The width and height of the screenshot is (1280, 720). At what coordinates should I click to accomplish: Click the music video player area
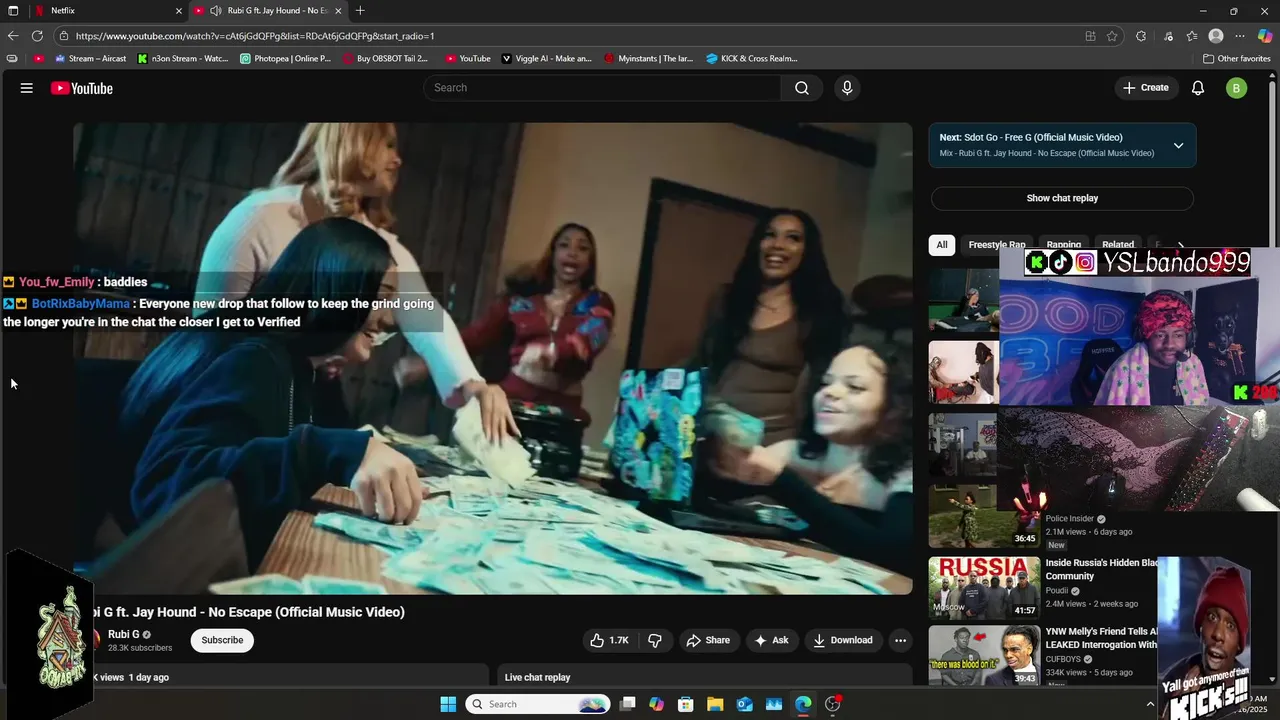pyautogui.click(x=493, y=358)
